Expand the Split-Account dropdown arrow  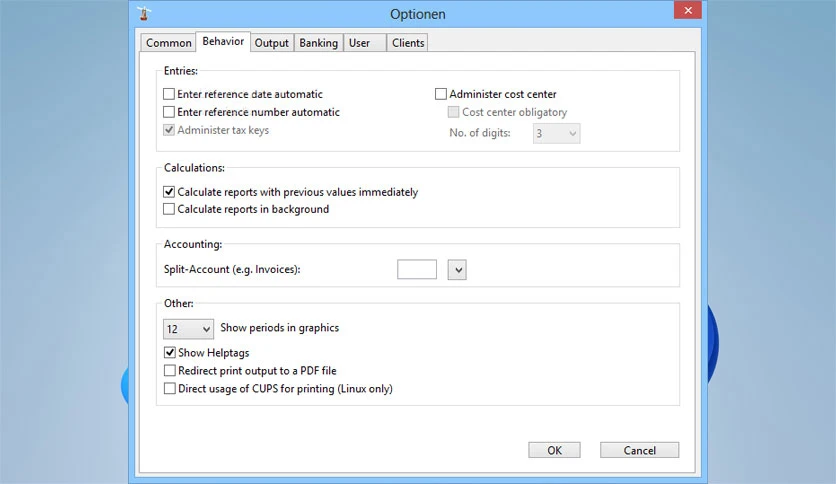(x=457, y=270)
